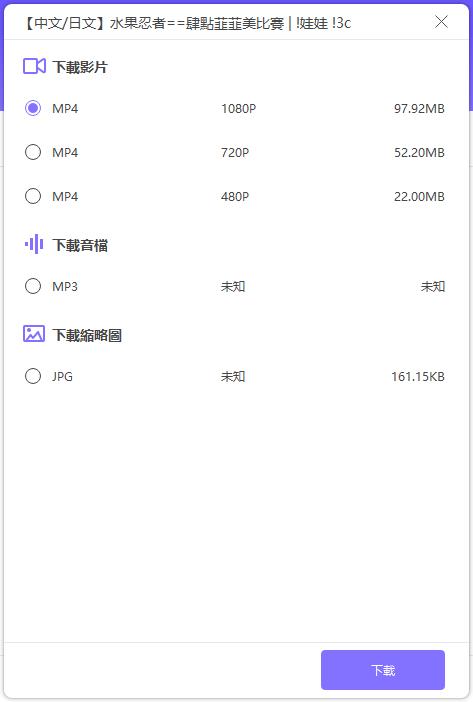473x702 pixels.
Task: Click the 97.92MB file size text
Action: coord(419,108)
